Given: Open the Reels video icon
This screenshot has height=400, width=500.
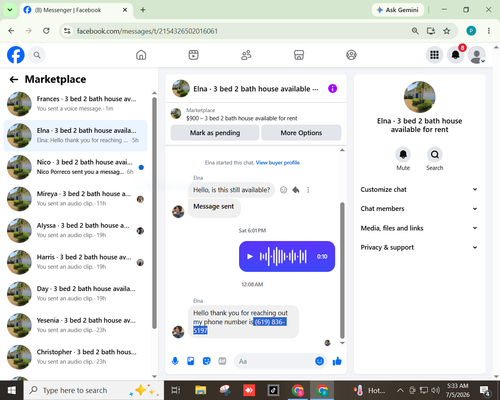Looking at the screenshot, I should pos(193,55).
